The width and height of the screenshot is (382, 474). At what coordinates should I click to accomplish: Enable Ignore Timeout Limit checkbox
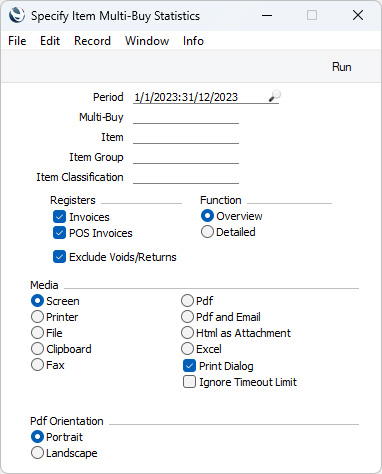tap(189, 382)
